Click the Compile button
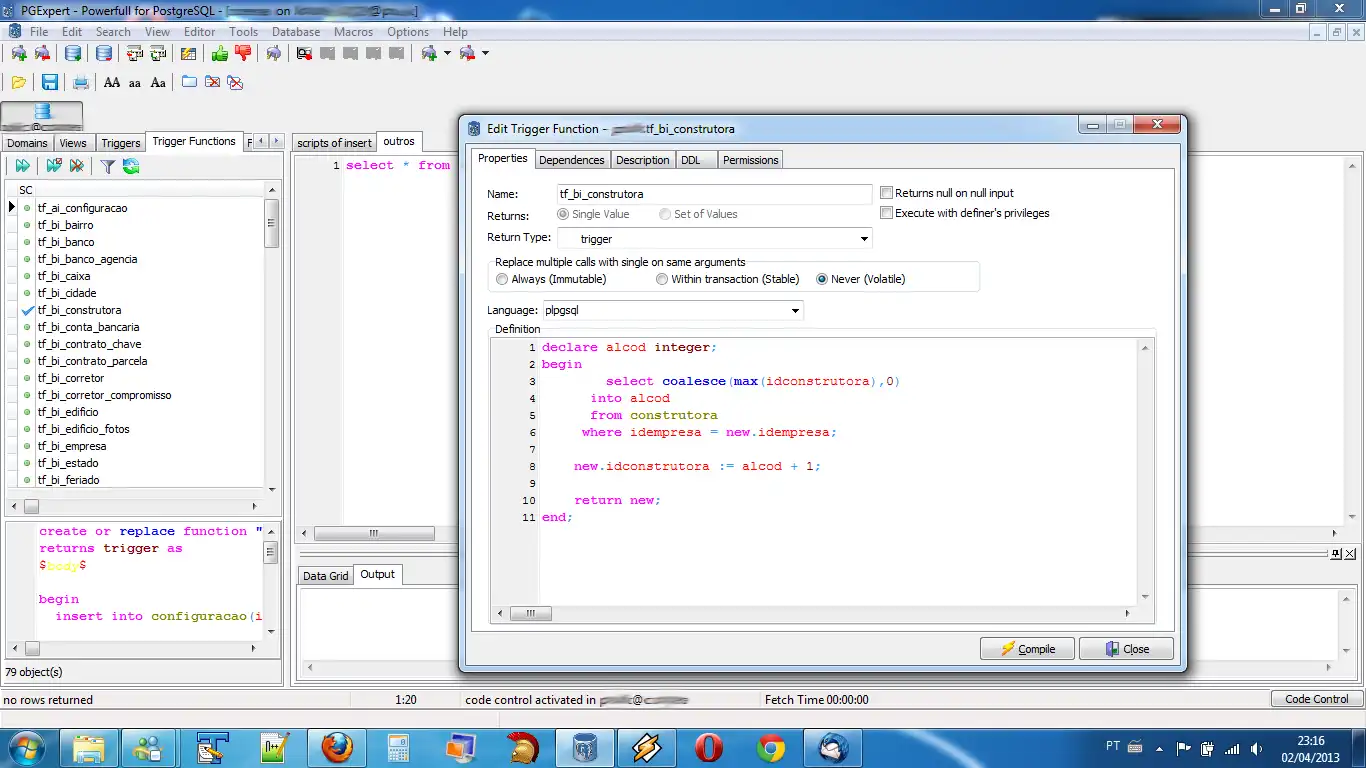Image resolution: width=1366 pixels, height=768 pixels. [x=1027, y=649]
